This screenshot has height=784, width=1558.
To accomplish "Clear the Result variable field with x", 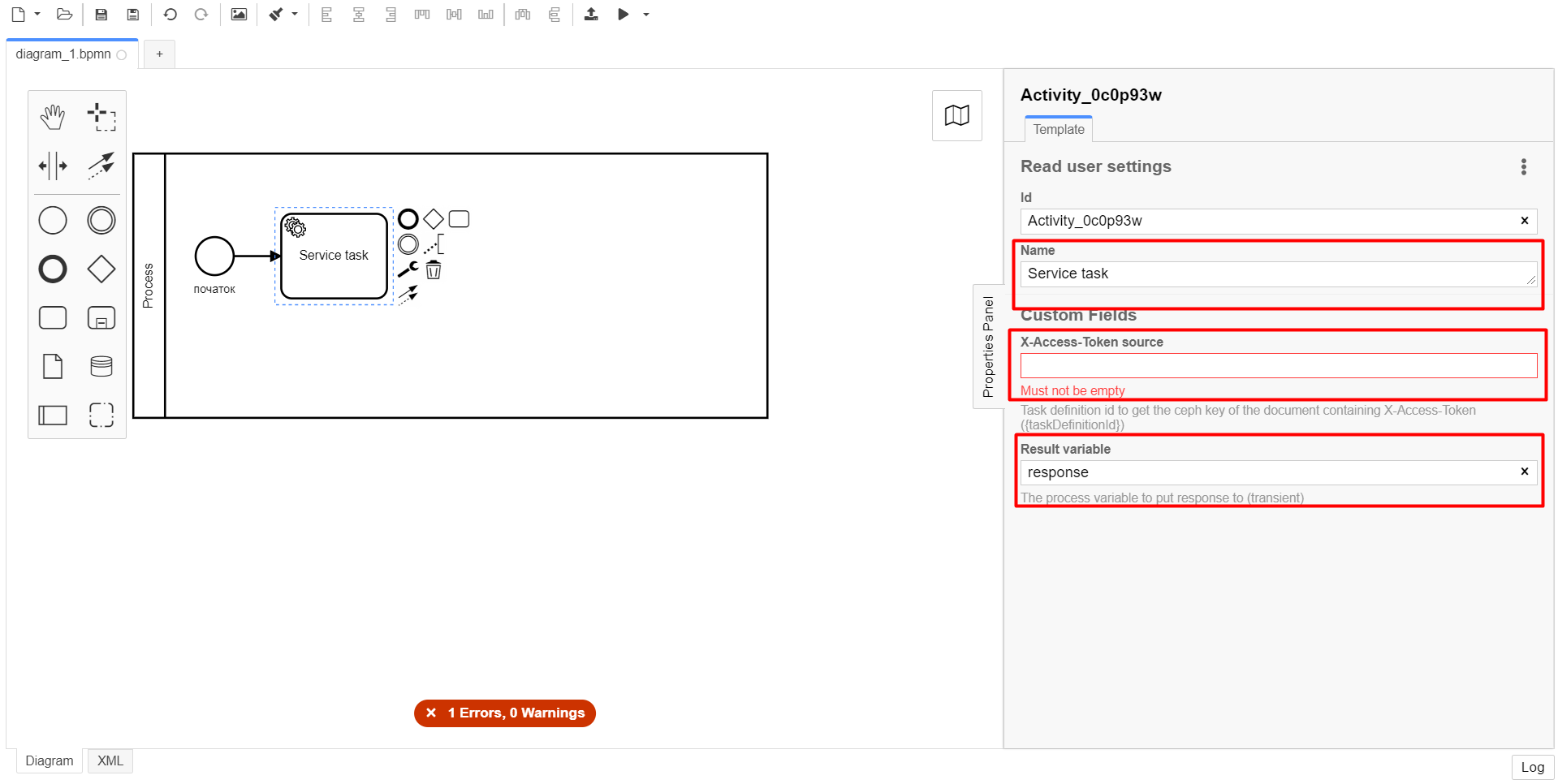I will tap(1525, 472).
